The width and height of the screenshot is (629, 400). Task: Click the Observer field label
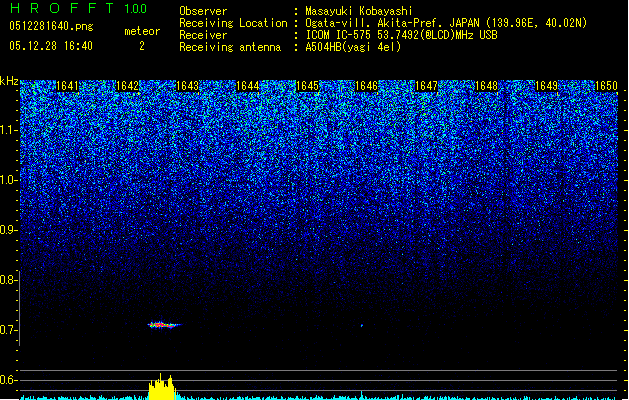click(x=203, y=11)
